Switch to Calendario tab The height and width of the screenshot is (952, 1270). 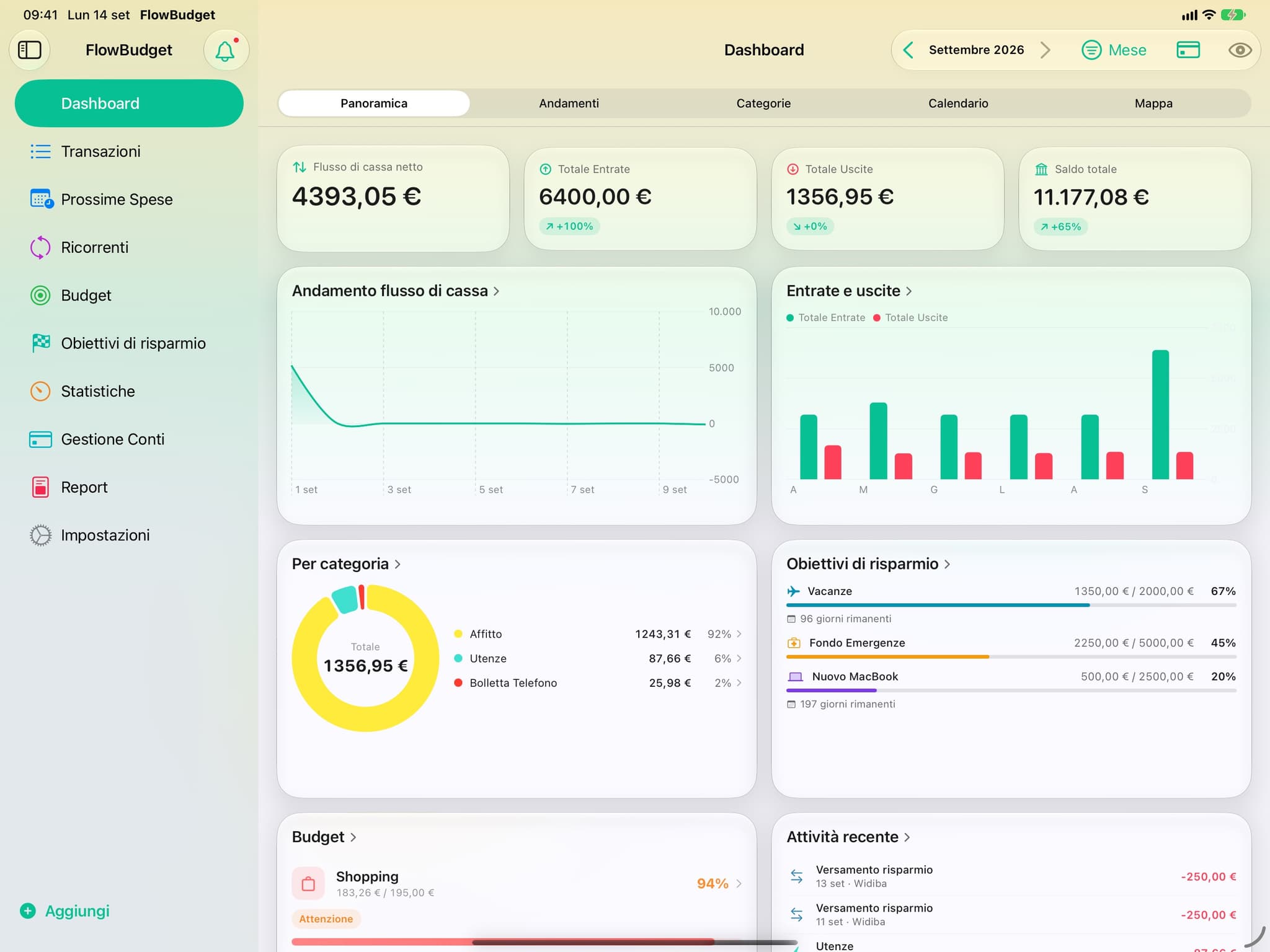[x=958, y=104]
